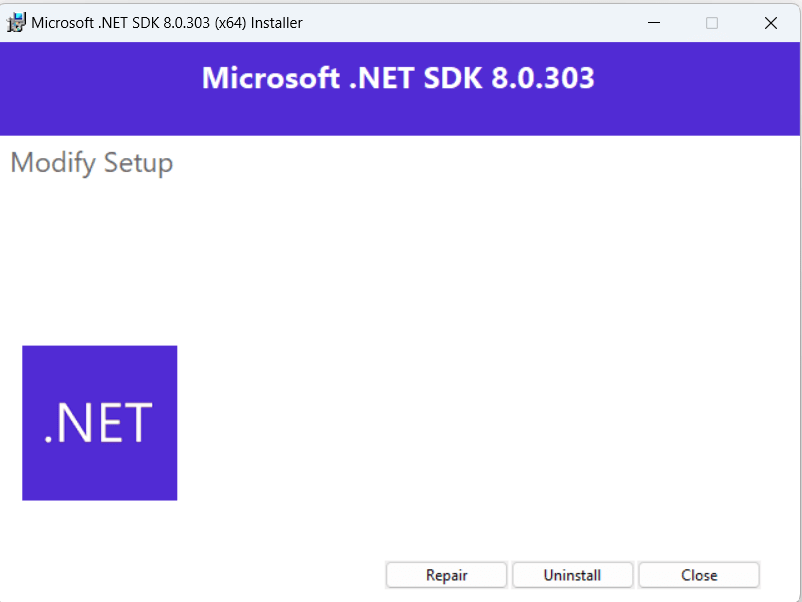Viewport: 802px width, 602px height.
Task: Minimize the .NET SDK installer window
Action: [654, 23]
